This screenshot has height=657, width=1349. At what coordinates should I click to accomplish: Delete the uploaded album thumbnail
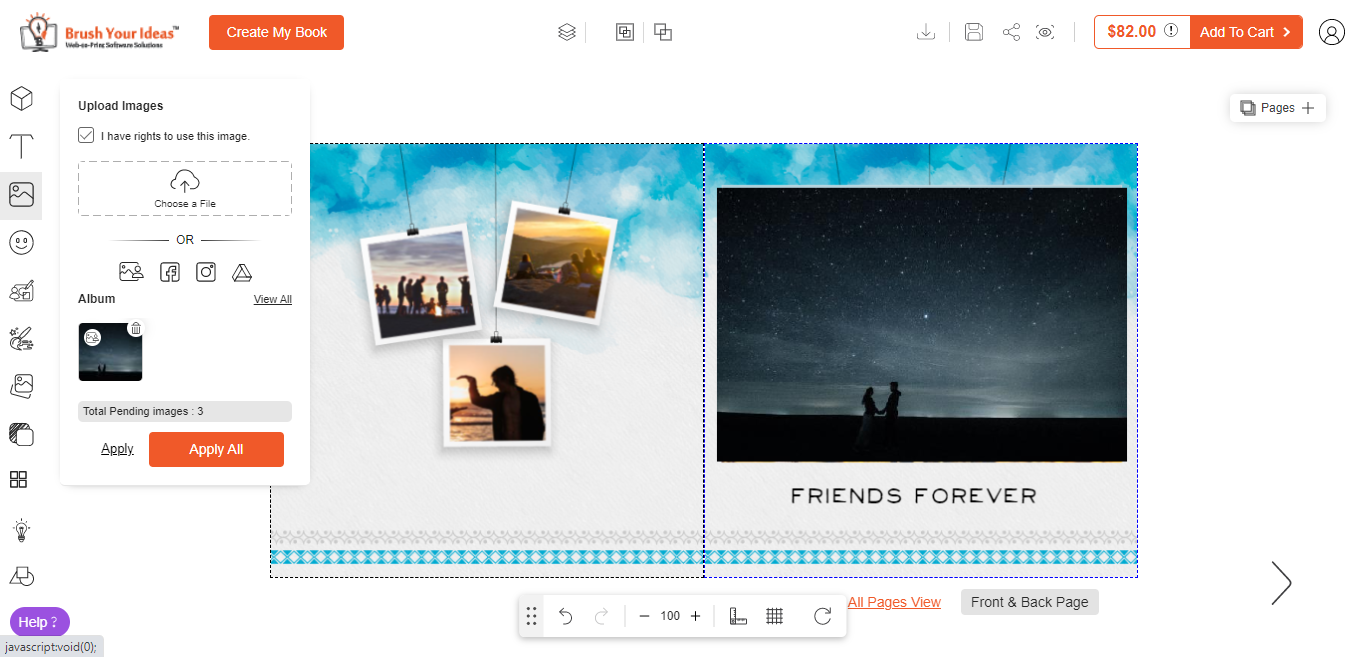(x=136, y=328)
